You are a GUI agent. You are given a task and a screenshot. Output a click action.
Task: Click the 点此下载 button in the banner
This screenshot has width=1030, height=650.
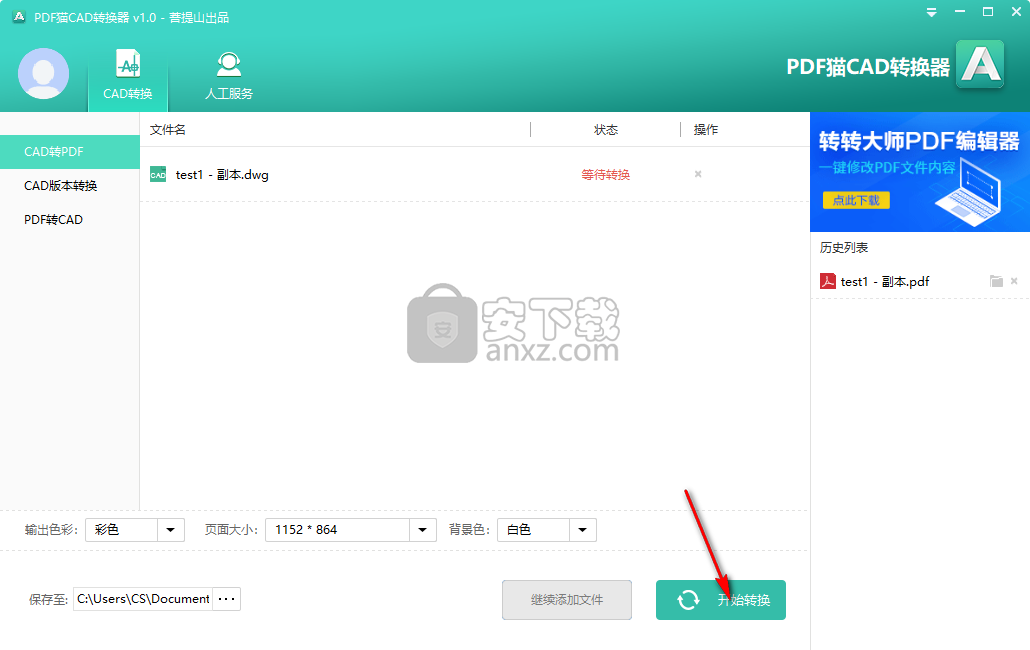856,200
